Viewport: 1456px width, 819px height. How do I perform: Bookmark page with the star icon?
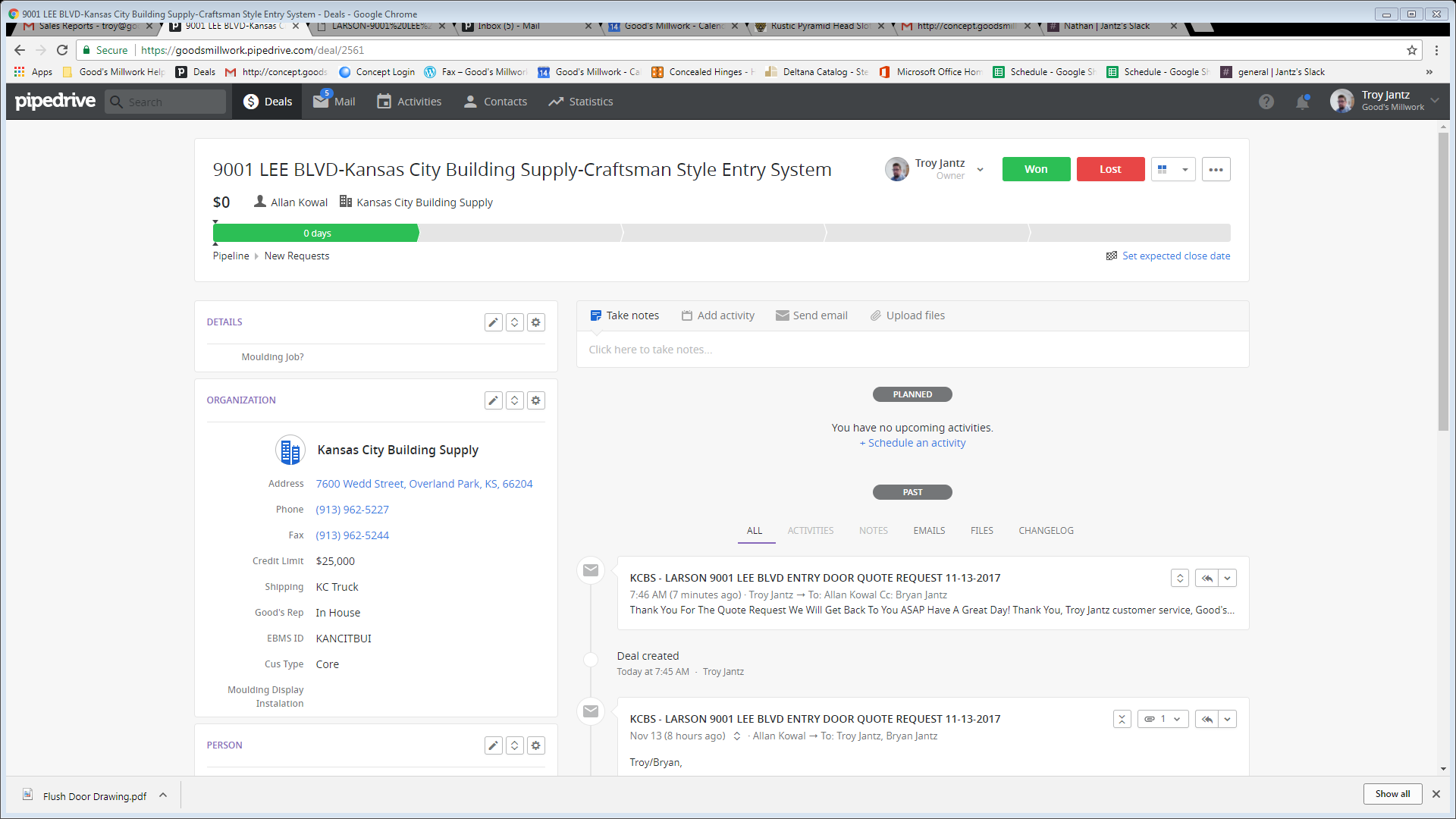[x=1412, y=50]
